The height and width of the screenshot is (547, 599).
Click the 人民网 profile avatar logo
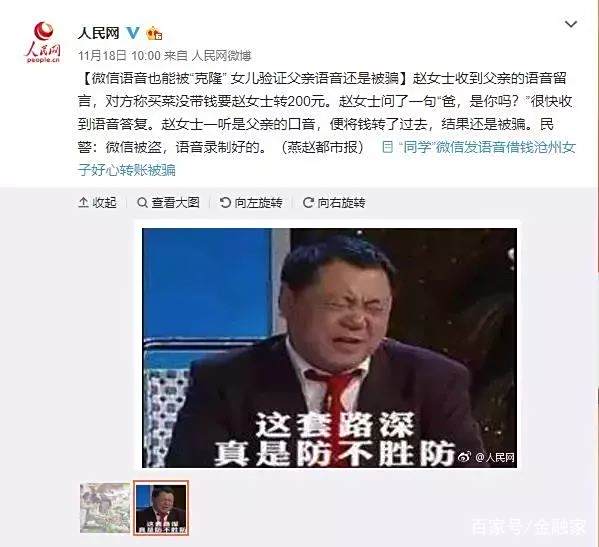pos(43,42)
